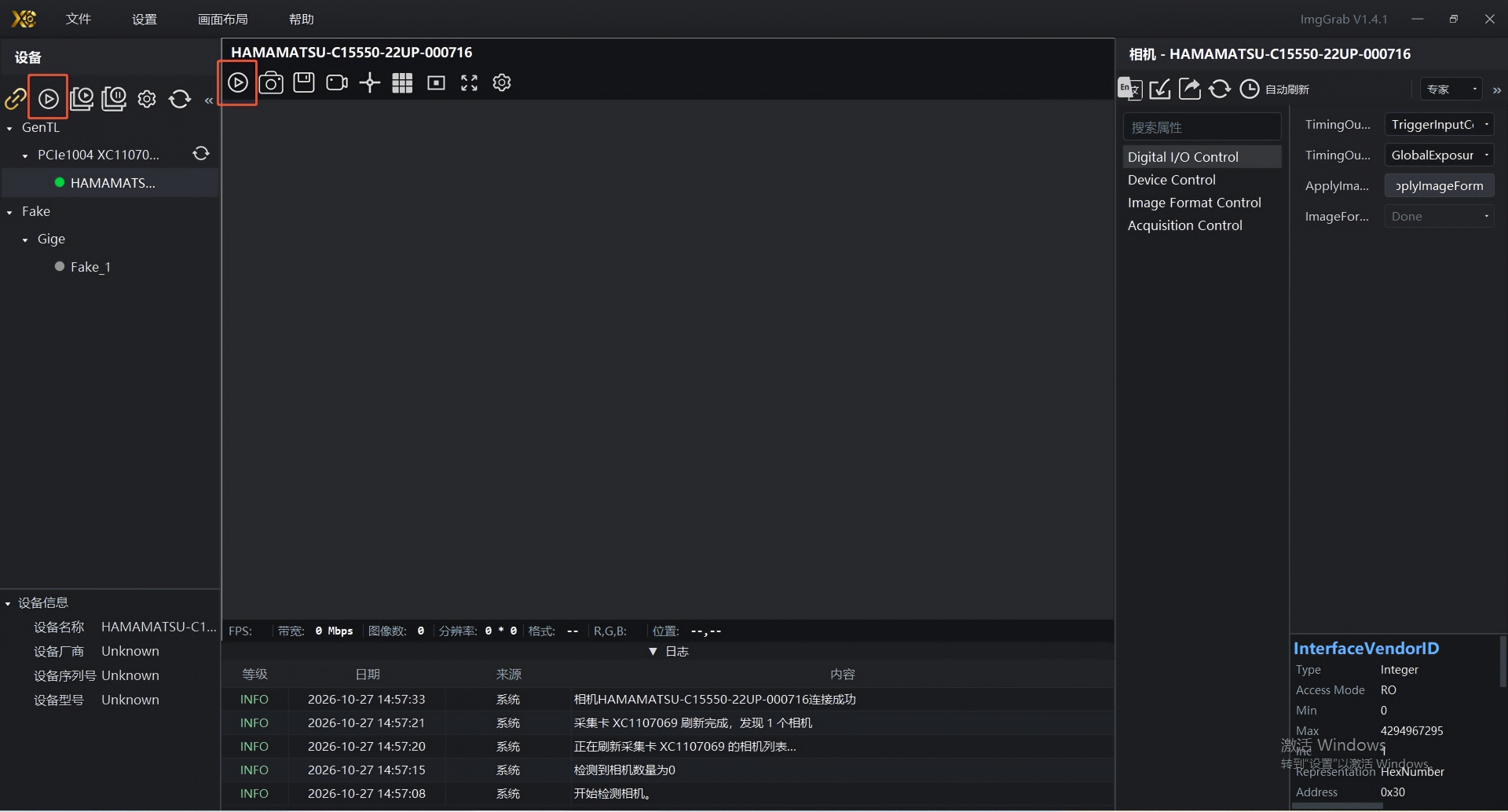Refresh the device list in left toolbar
1508x812 pixels.
180,99
